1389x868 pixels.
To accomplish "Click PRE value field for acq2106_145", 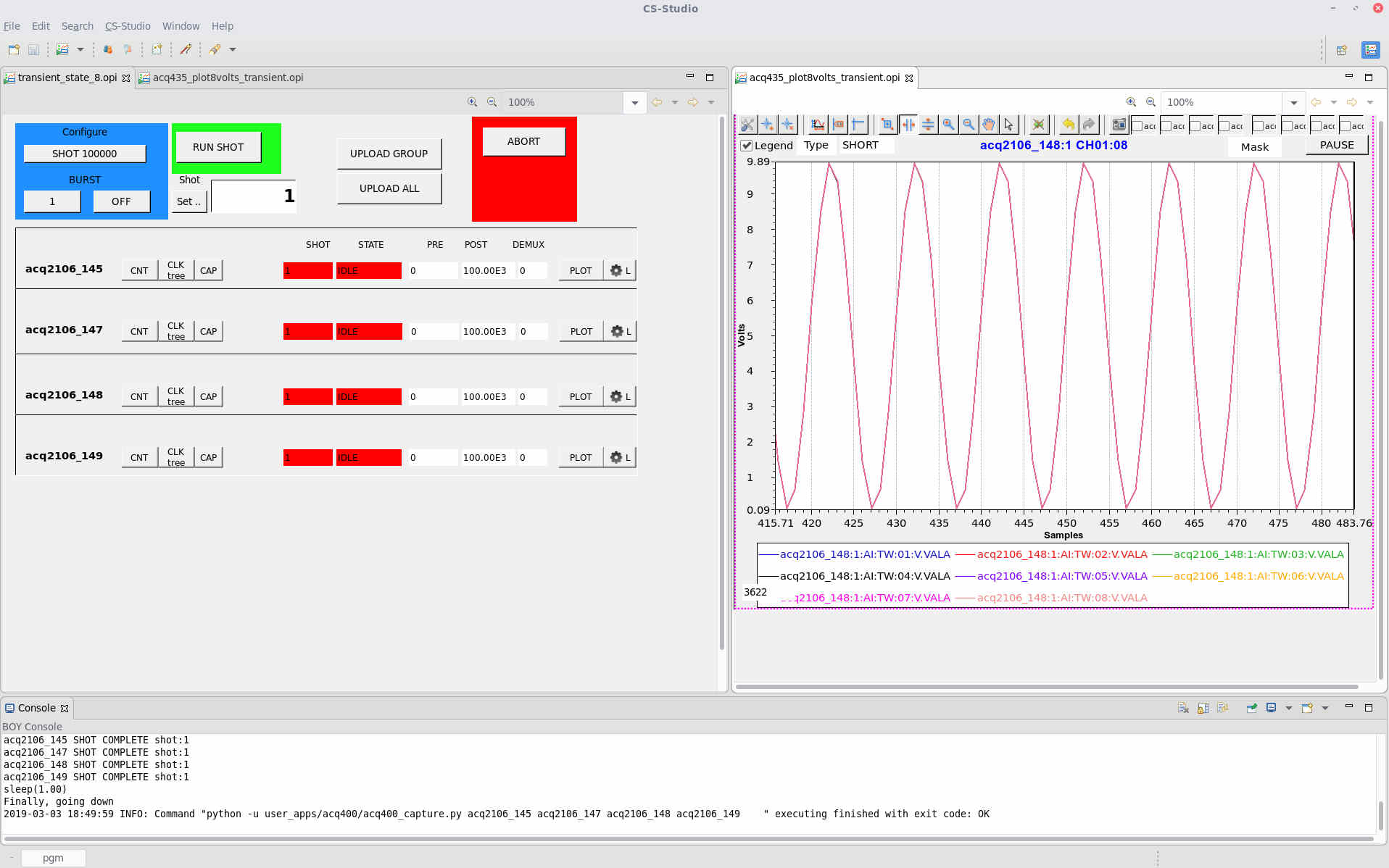I will 433,270.
